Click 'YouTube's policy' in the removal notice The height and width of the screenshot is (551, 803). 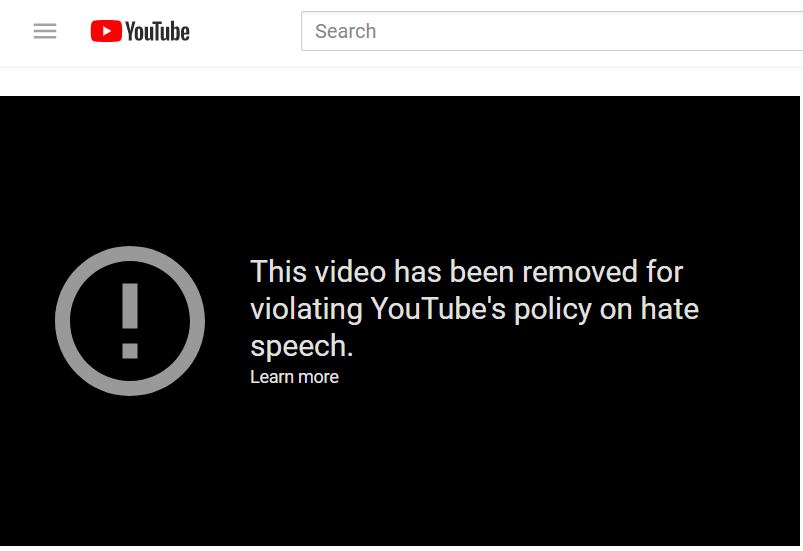click(481, 309)
